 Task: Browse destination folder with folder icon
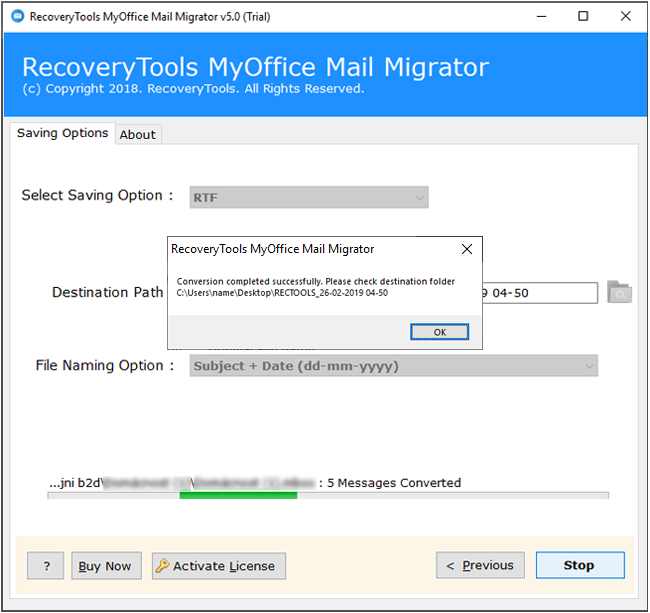point(619,292)
